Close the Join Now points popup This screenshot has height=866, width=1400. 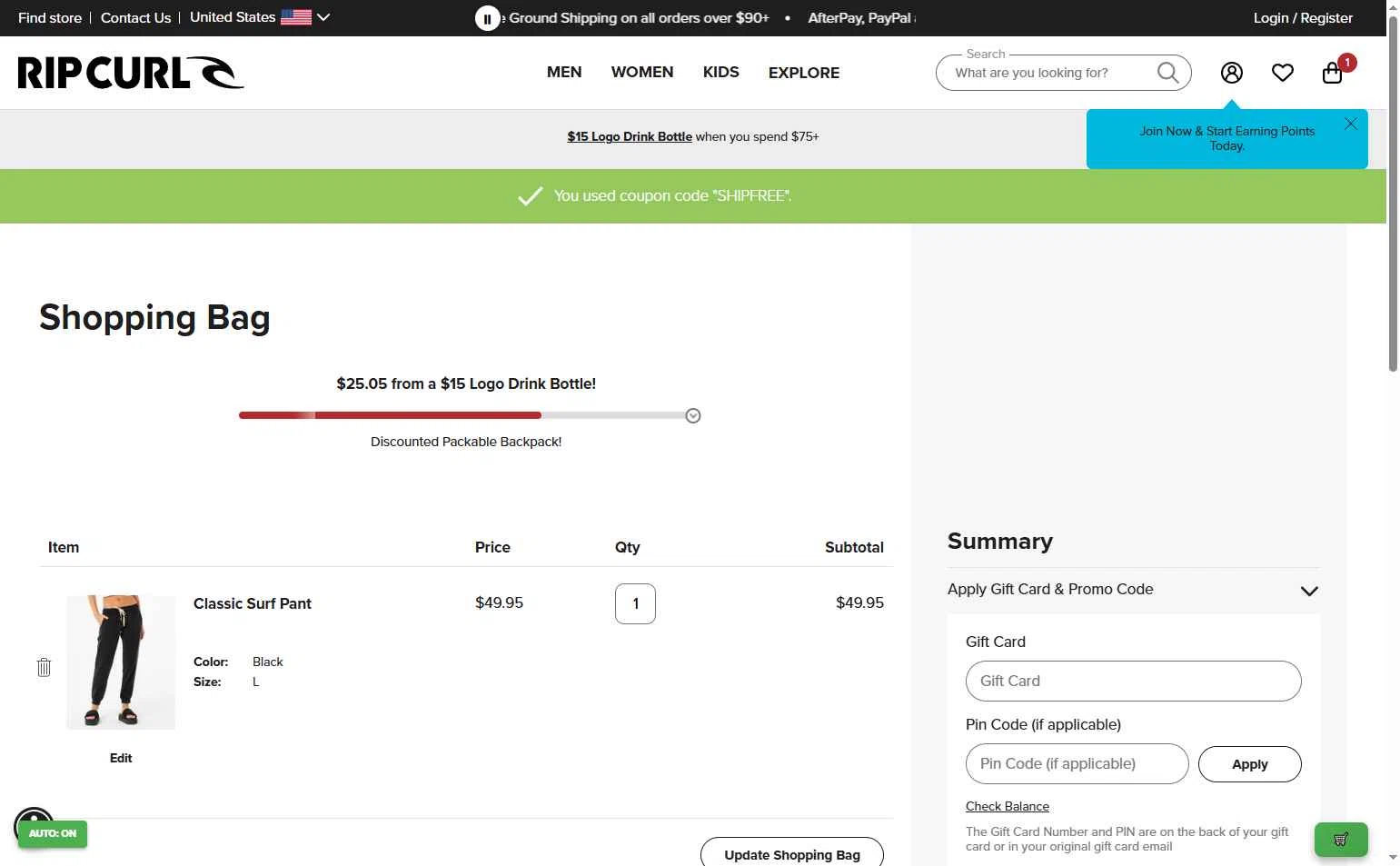(1351, 124)
